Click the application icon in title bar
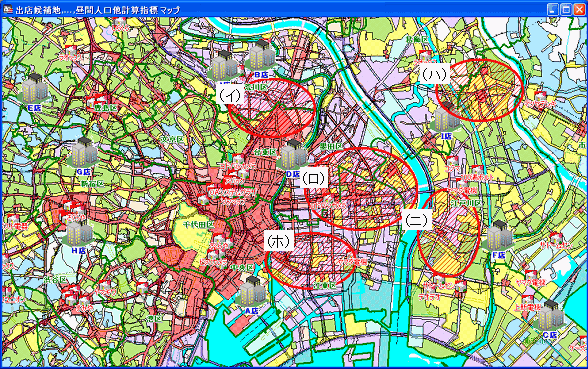This screenshot has height=369, width=588. pyautogui.click(x=8, y=10)
